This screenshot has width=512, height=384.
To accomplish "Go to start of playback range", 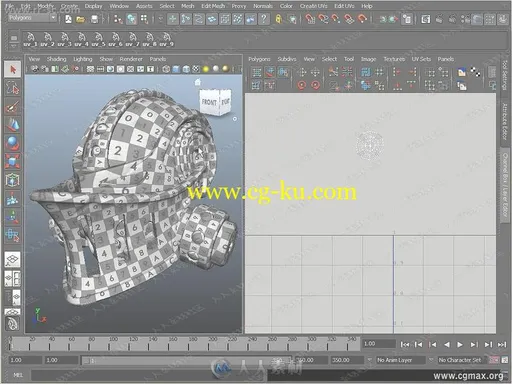I will (405, 344).
